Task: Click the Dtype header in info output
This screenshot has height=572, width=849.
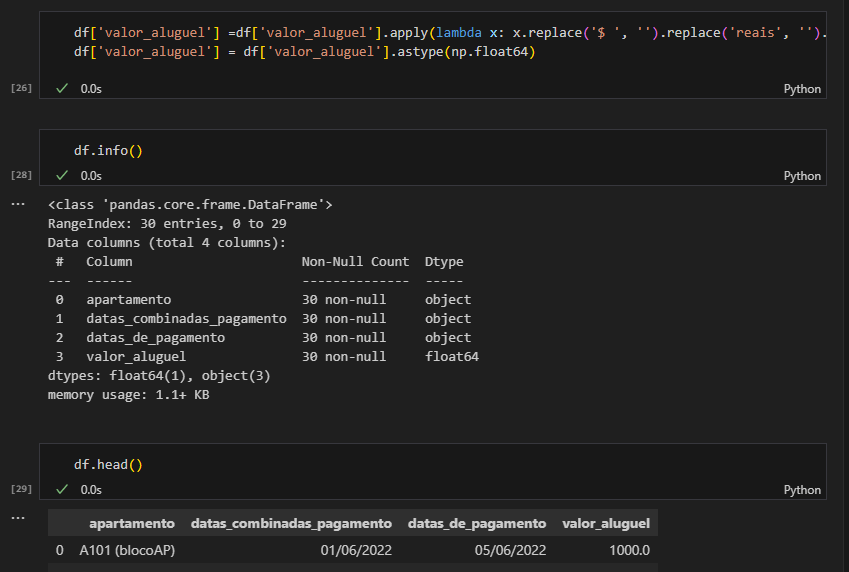Action: point(444,262)
